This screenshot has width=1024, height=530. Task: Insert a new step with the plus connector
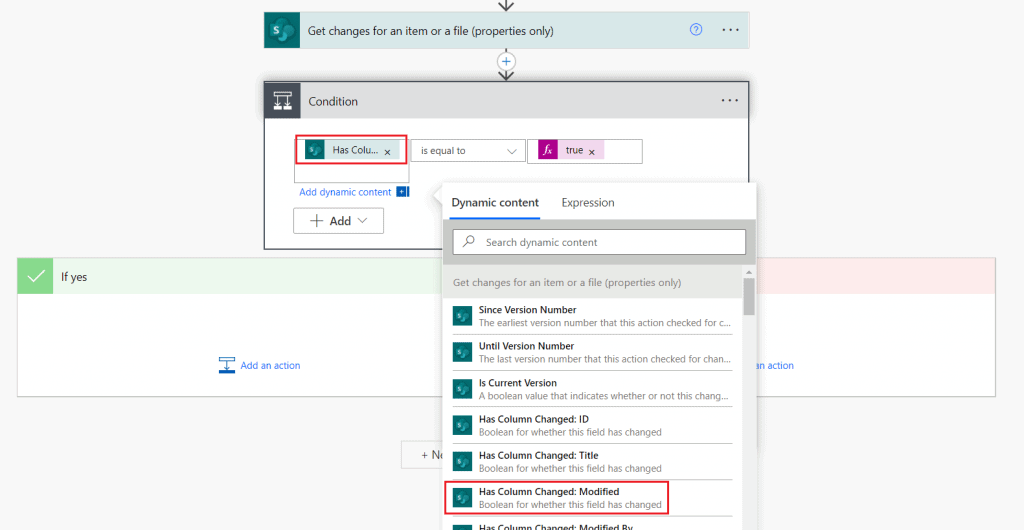(506, 61)
